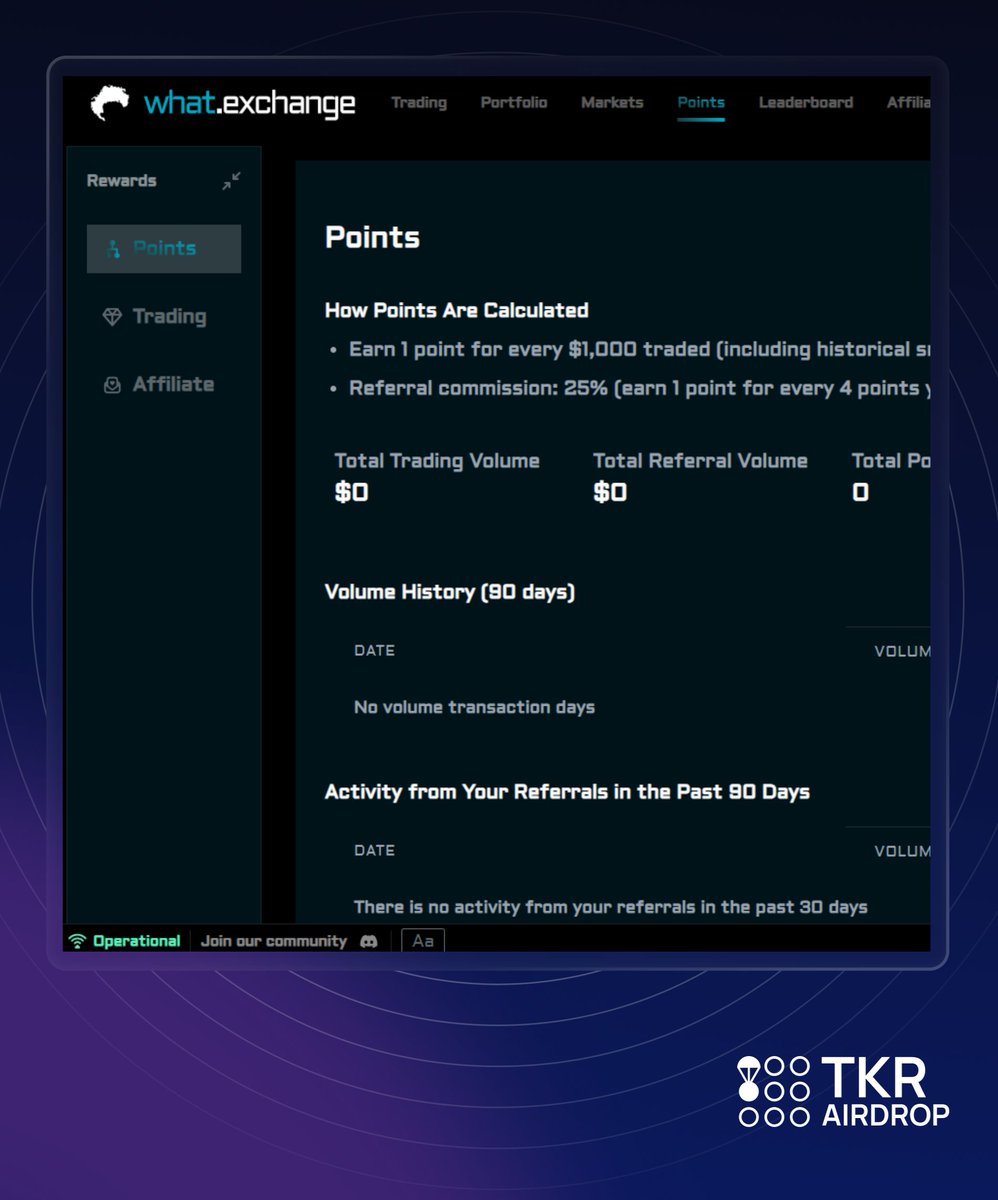
Task: Open the Portfolio nav tab
Action: point(514,102)
